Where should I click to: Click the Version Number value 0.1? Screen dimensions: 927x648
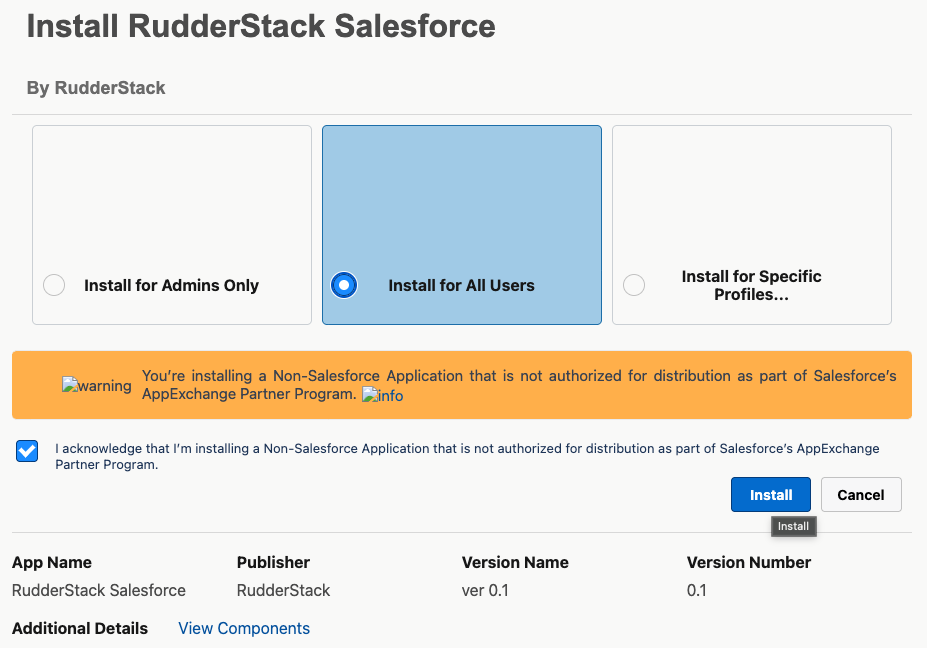(696, 590)
